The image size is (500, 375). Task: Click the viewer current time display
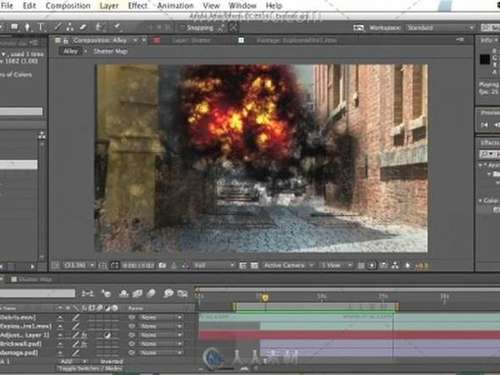click(138, 266)
